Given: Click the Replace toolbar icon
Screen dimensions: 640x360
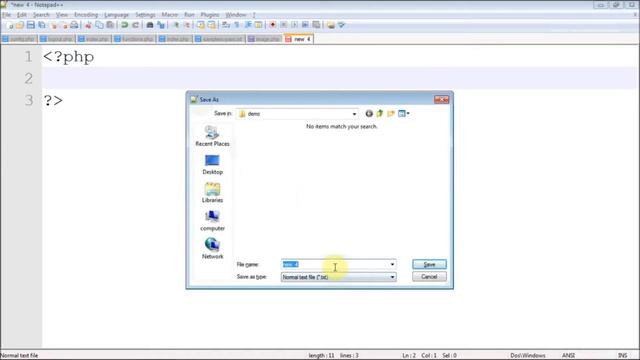Looking at the screenshot, I should pos(161,25).
